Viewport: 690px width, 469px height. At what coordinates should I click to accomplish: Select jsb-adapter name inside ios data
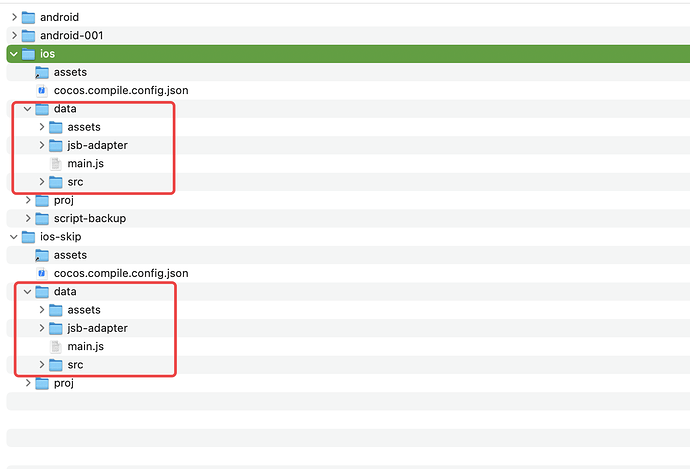click(x=98, y=145)
